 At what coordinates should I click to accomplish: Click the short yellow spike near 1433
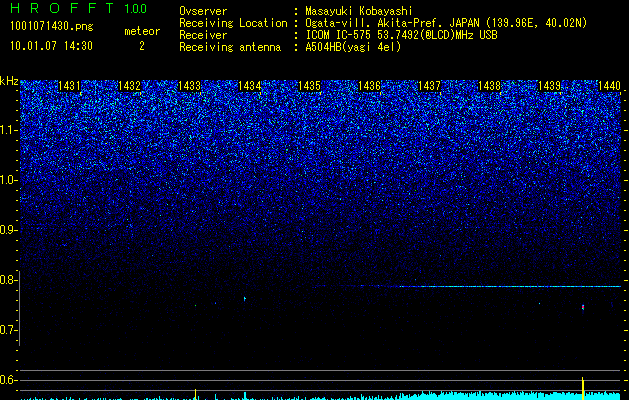(x=195, y=394)
